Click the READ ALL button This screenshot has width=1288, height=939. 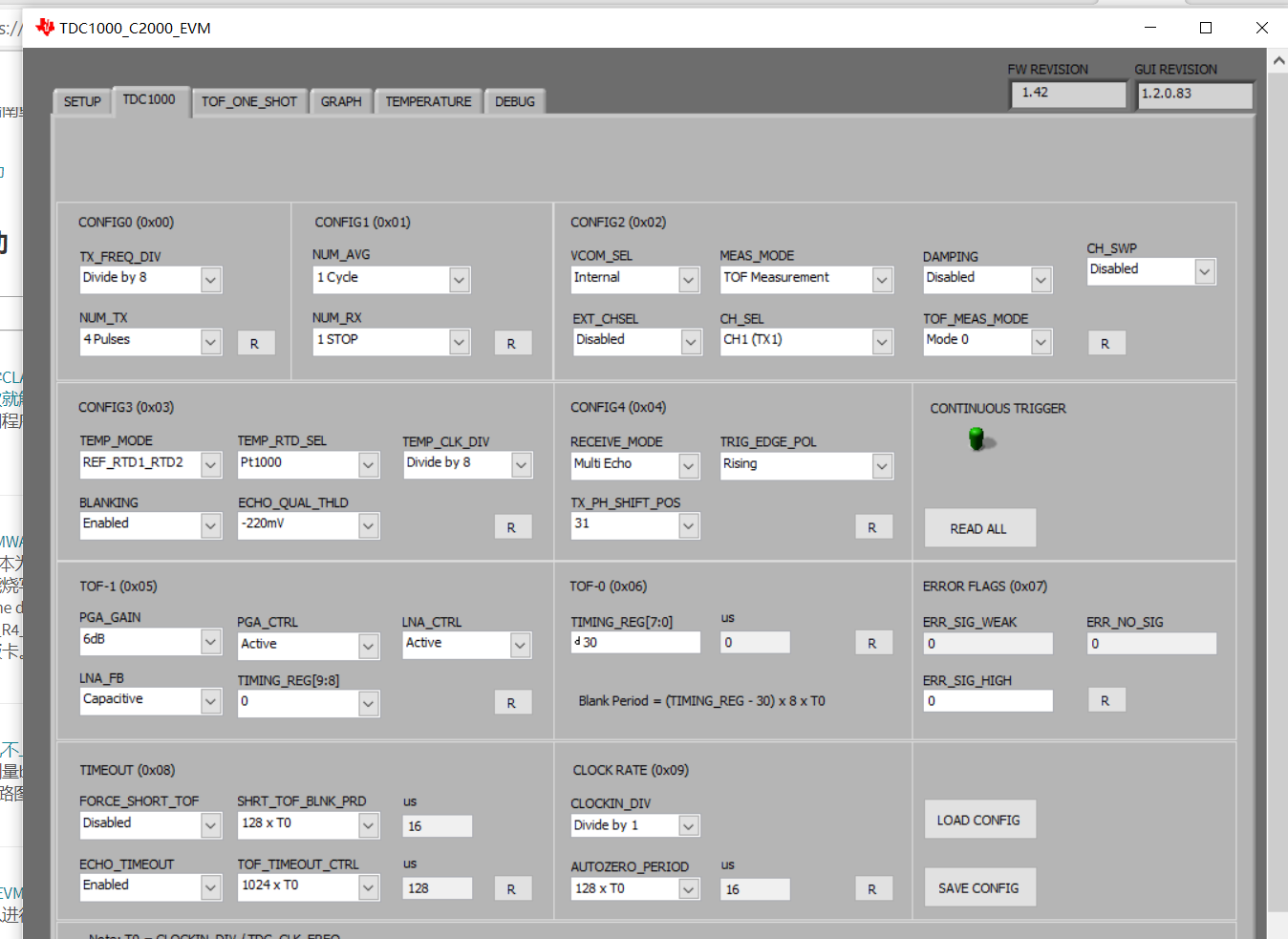(x=979, y=528)
